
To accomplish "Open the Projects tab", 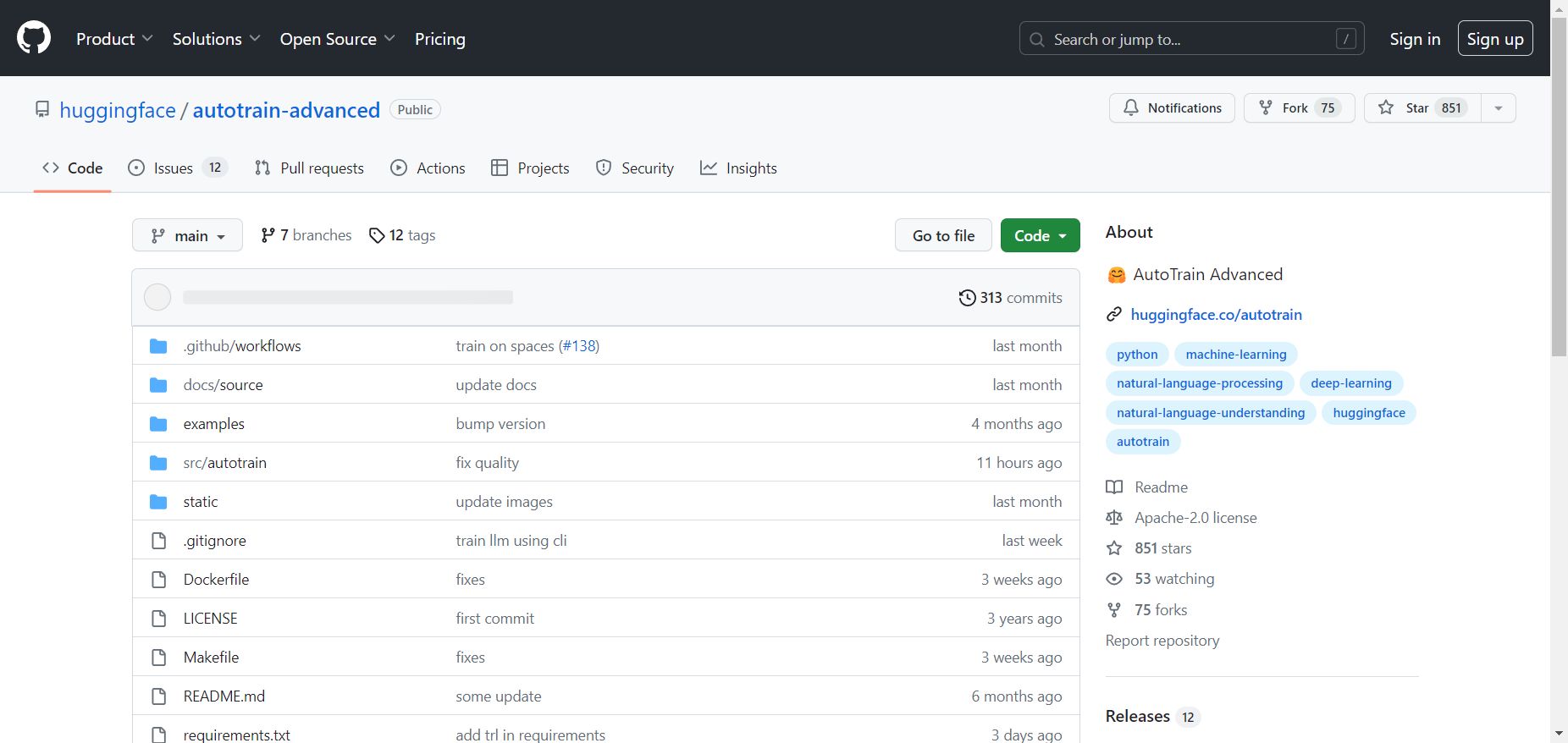I will (x=530, y=168).
